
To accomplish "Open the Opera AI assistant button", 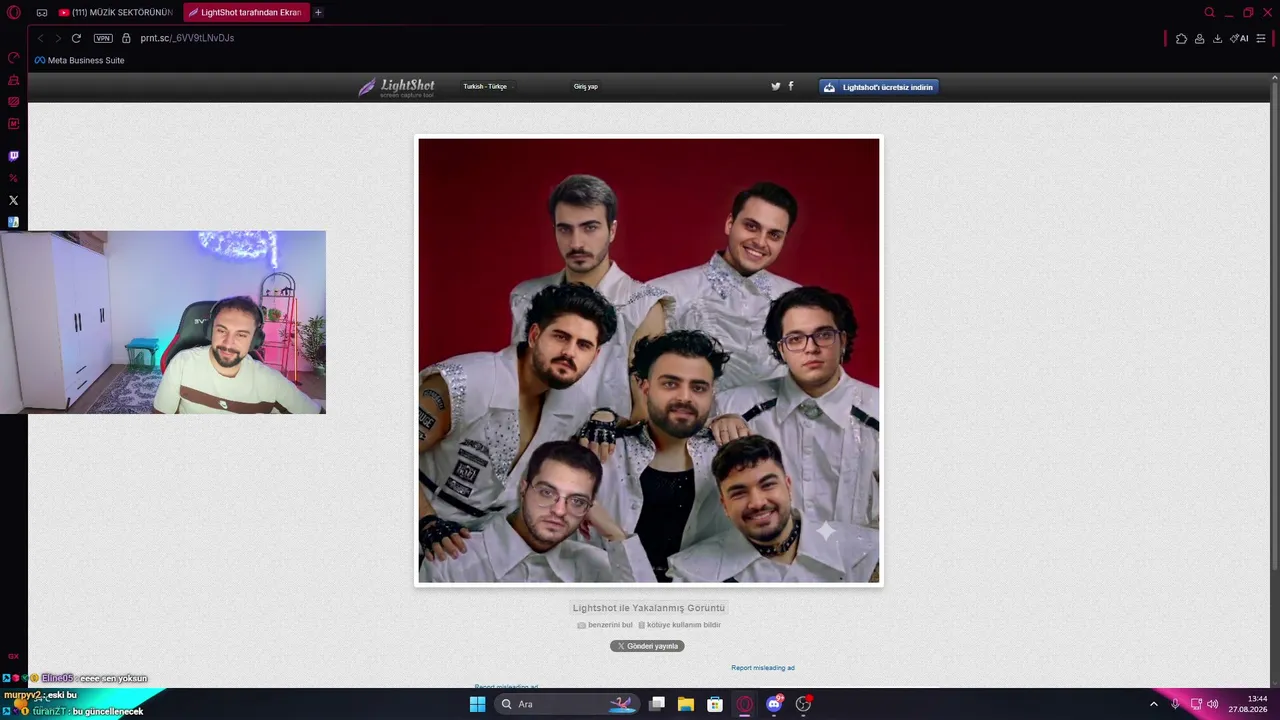I will [x=1239, y=38].
